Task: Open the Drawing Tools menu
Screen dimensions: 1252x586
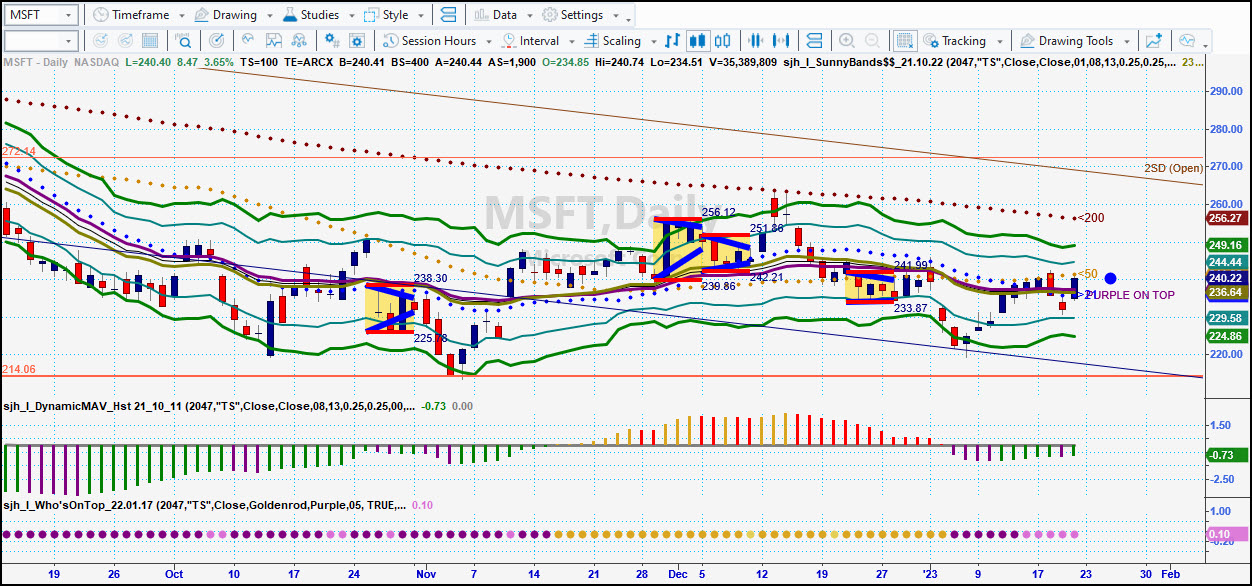Action: pos(1076,41)
